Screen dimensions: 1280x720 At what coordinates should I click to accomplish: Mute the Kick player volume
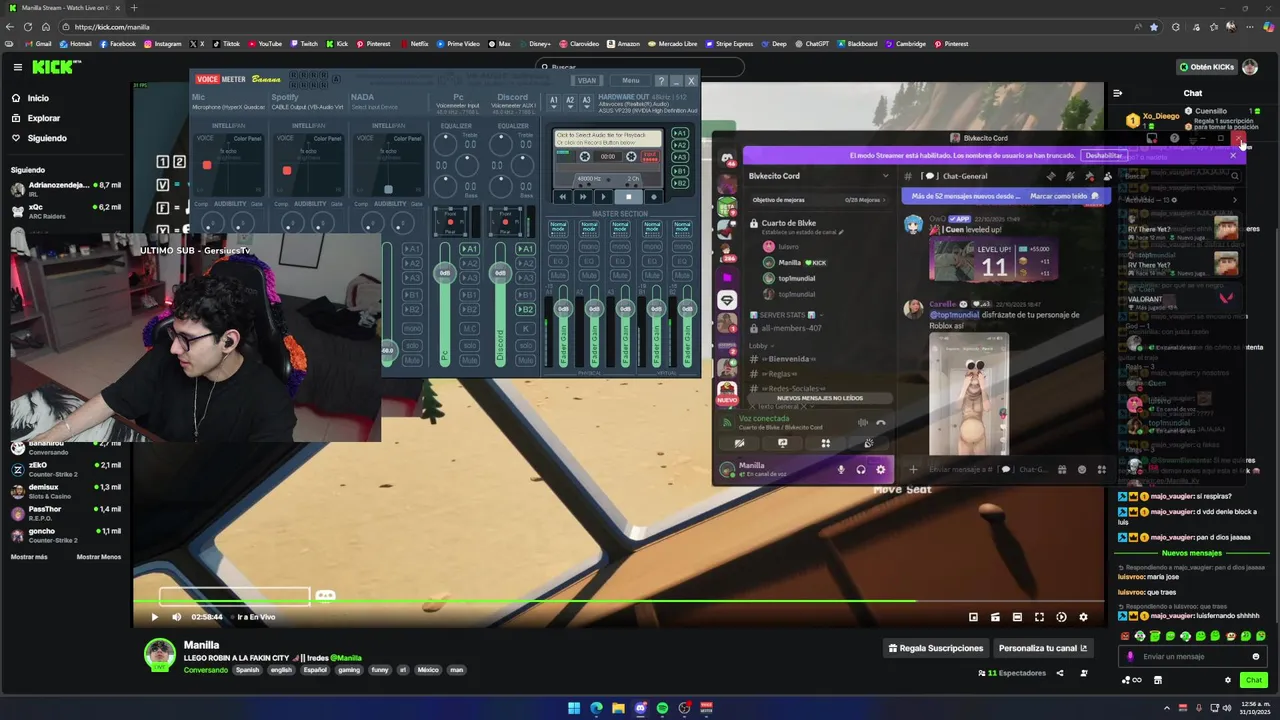pyautogui.click(x=176, y=617)
